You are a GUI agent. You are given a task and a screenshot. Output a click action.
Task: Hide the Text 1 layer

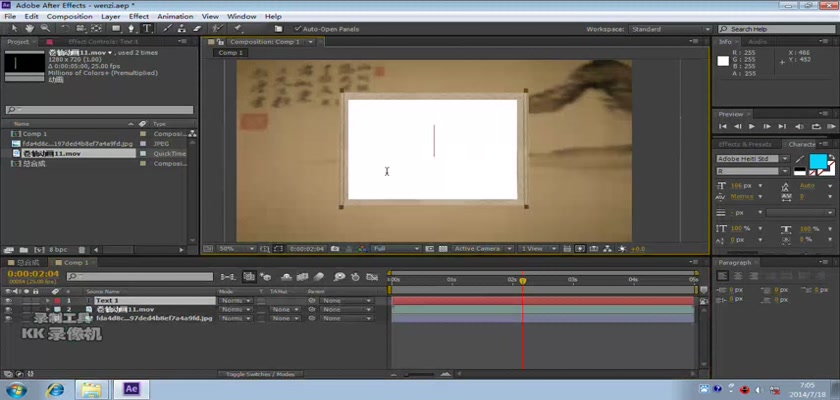point(8,301)
